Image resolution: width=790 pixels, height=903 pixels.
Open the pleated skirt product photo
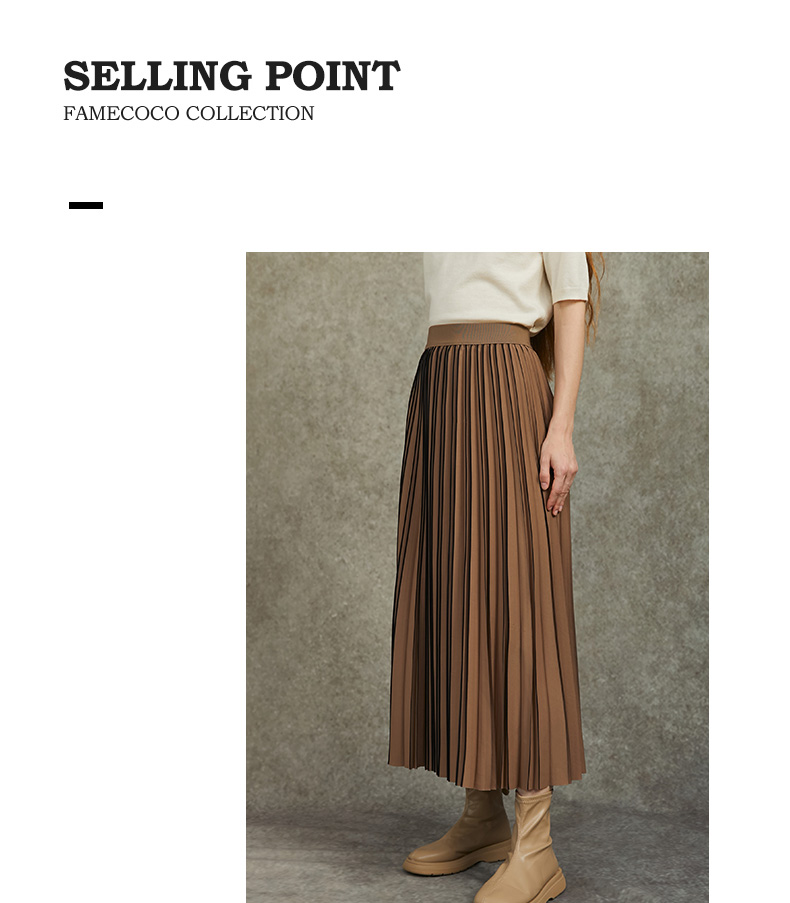pyautogui.click(x=477, y=577)
